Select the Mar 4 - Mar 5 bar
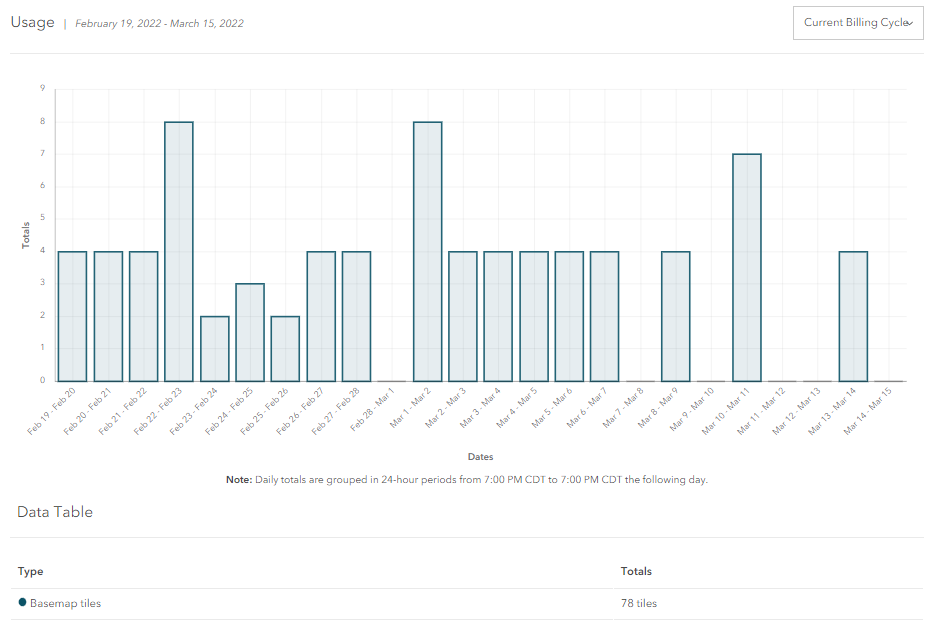The height and width of the screenshot is (632, 933). [534, 316]
